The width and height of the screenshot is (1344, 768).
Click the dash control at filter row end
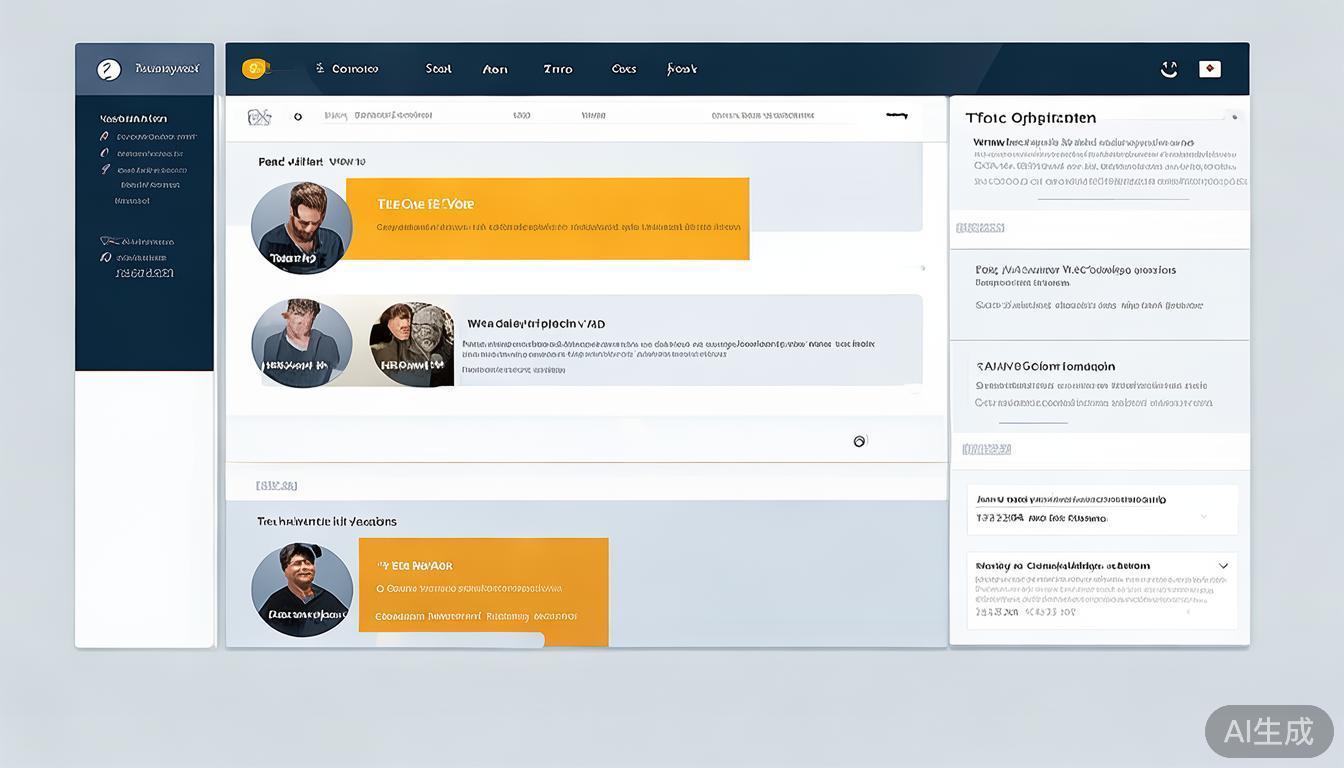pyautogui.click(x=897, y=115)
